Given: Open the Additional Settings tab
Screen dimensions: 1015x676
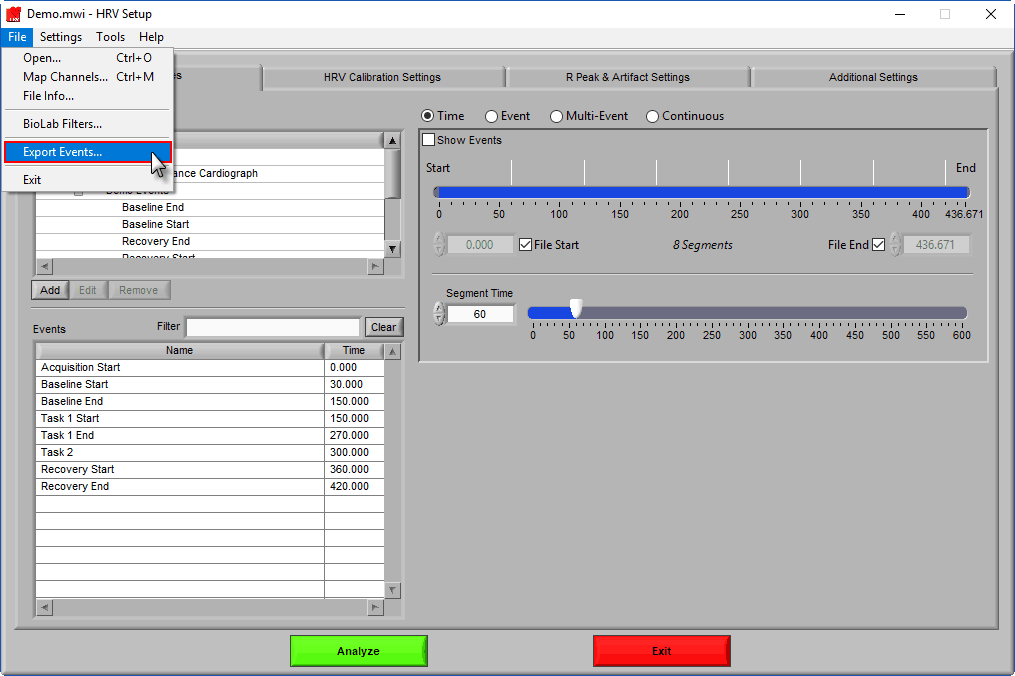Looking at the screenshot, I should click(x=873, y=77).
